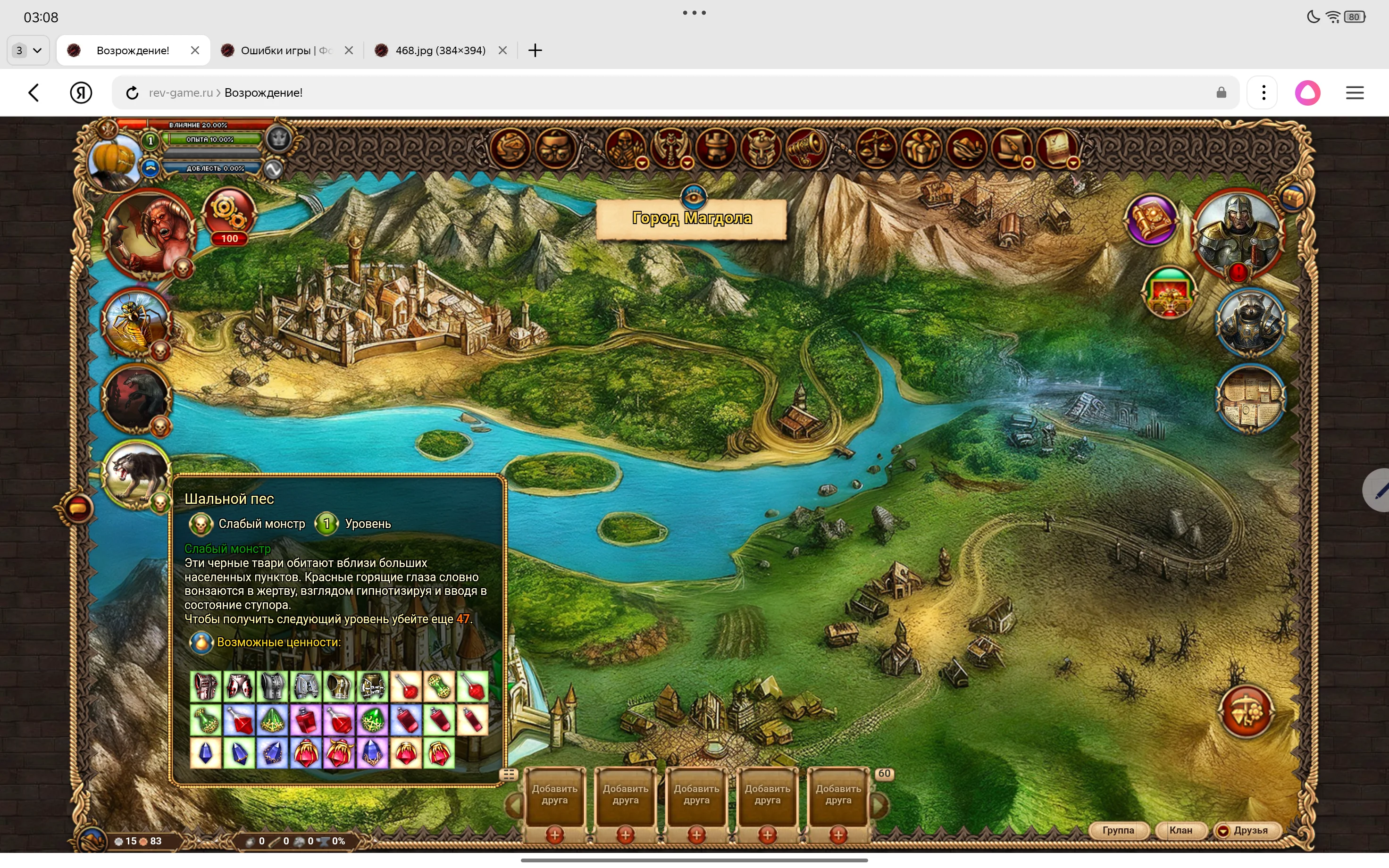Click plus under second Добавить друга slot
1389x868 pixels.
click(626, 835)
